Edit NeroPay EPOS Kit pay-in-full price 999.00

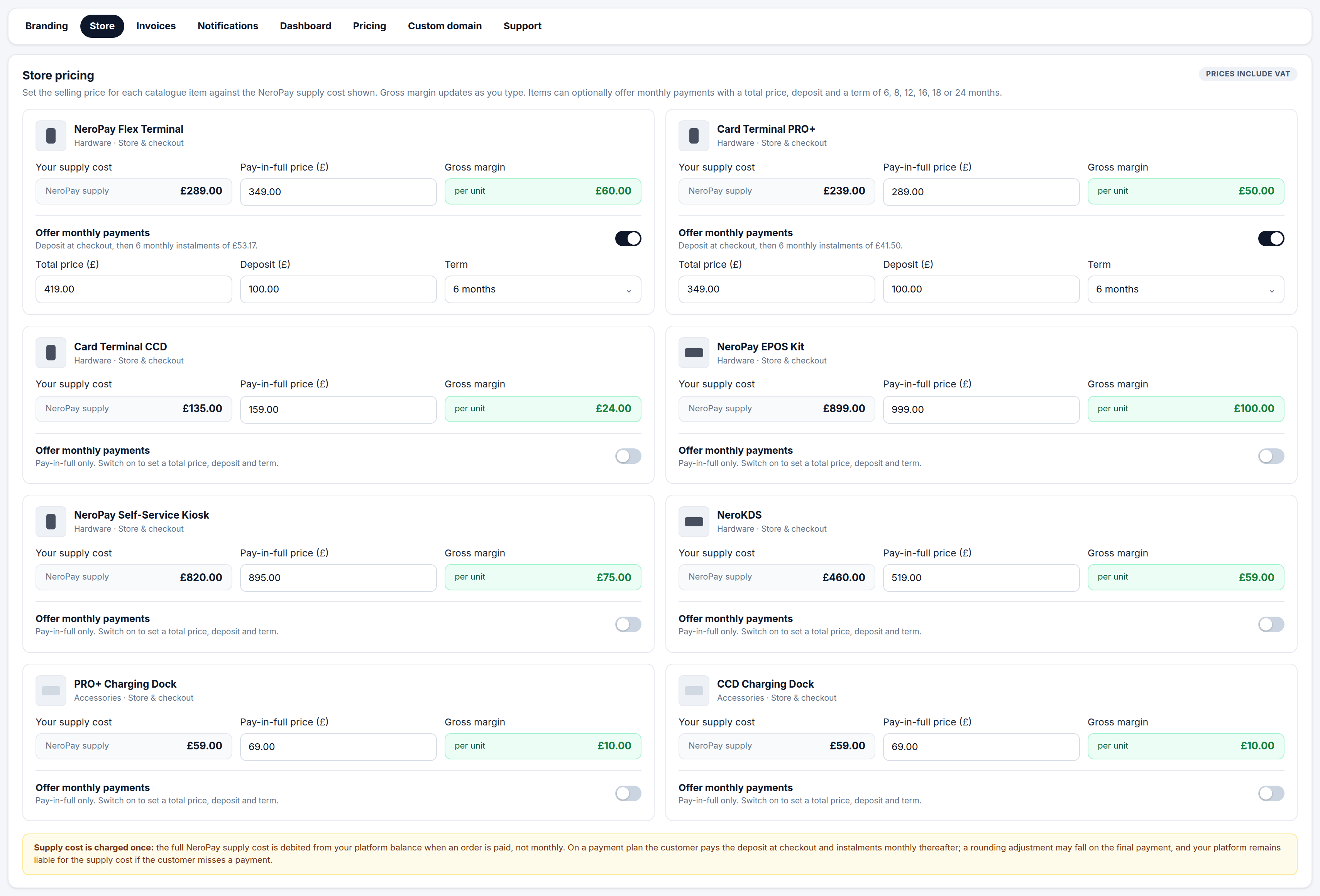(981, 409)
